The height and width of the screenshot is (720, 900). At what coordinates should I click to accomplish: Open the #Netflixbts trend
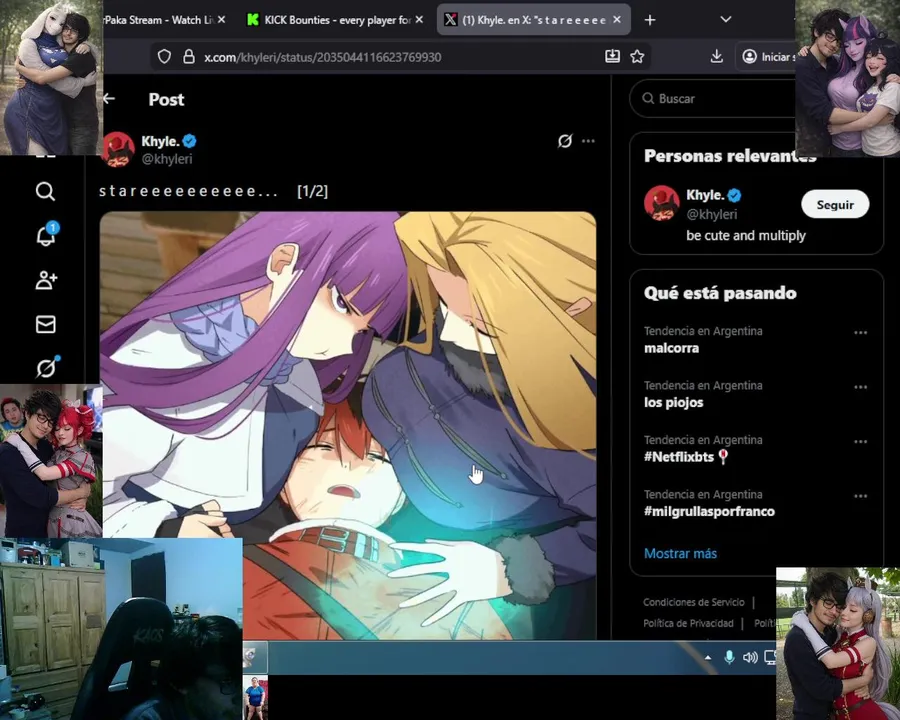click(686, 457)
